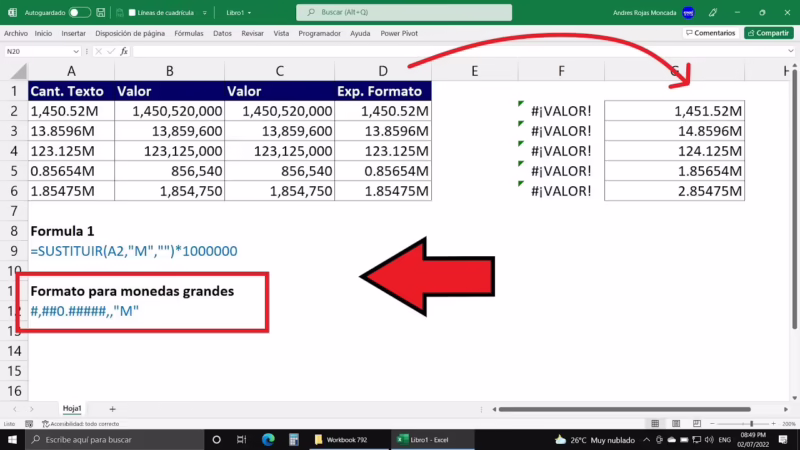Open the Disposición de página tab
The width and height of the screenshot is (800, 450).
[130, 33]
